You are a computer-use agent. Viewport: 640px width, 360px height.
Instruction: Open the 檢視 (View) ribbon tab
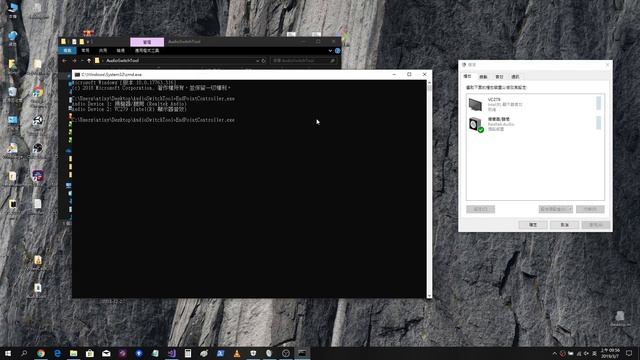[120, 51]
